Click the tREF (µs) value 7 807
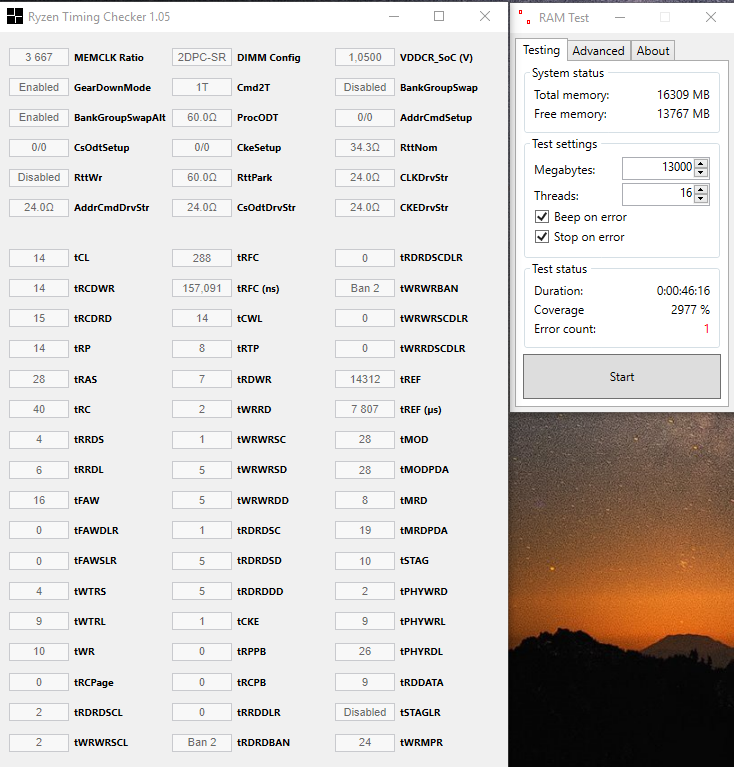This screenshot has width=734, height=767. [x=365, y=409]
